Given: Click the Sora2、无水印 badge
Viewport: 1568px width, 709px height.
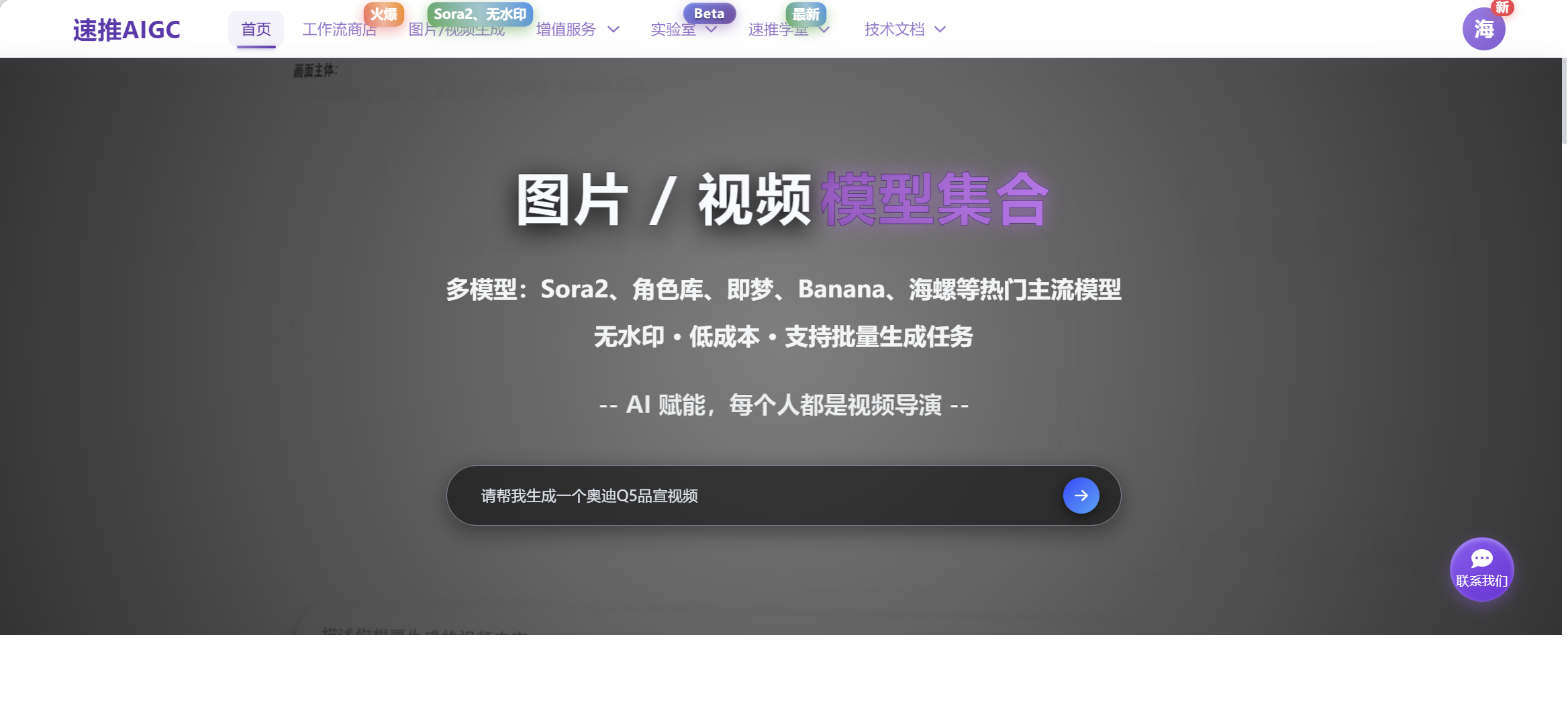Looking at the screenshot, I should tap(479, 13).
